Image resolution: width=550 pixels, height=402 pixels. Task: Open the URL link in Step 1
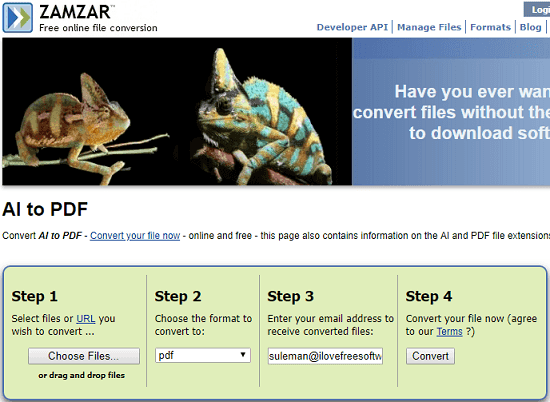[x=86, y=319]
